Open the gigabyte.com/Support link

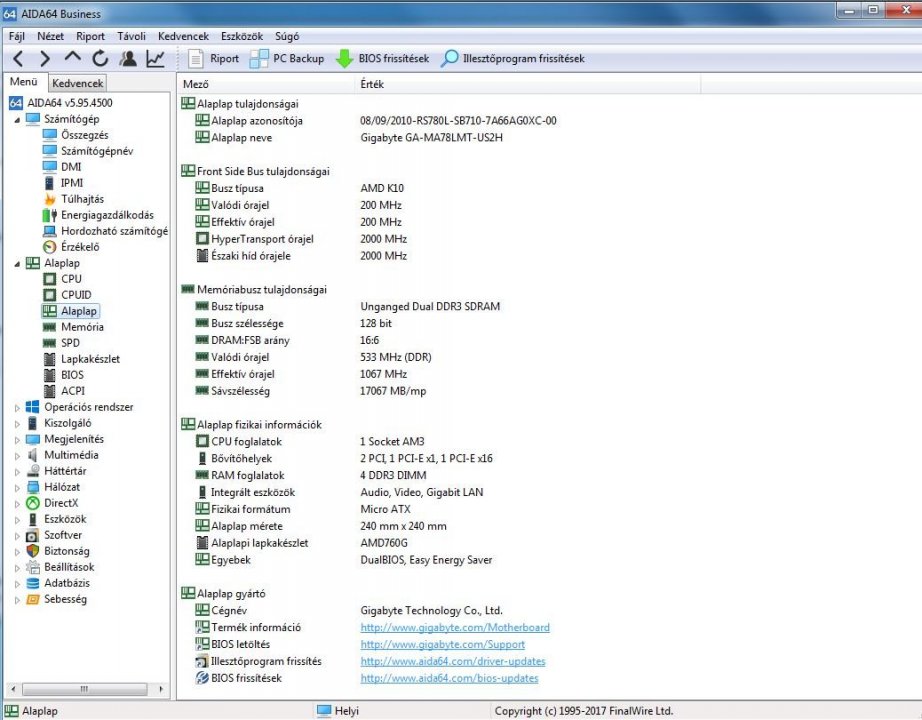point(443,644)
